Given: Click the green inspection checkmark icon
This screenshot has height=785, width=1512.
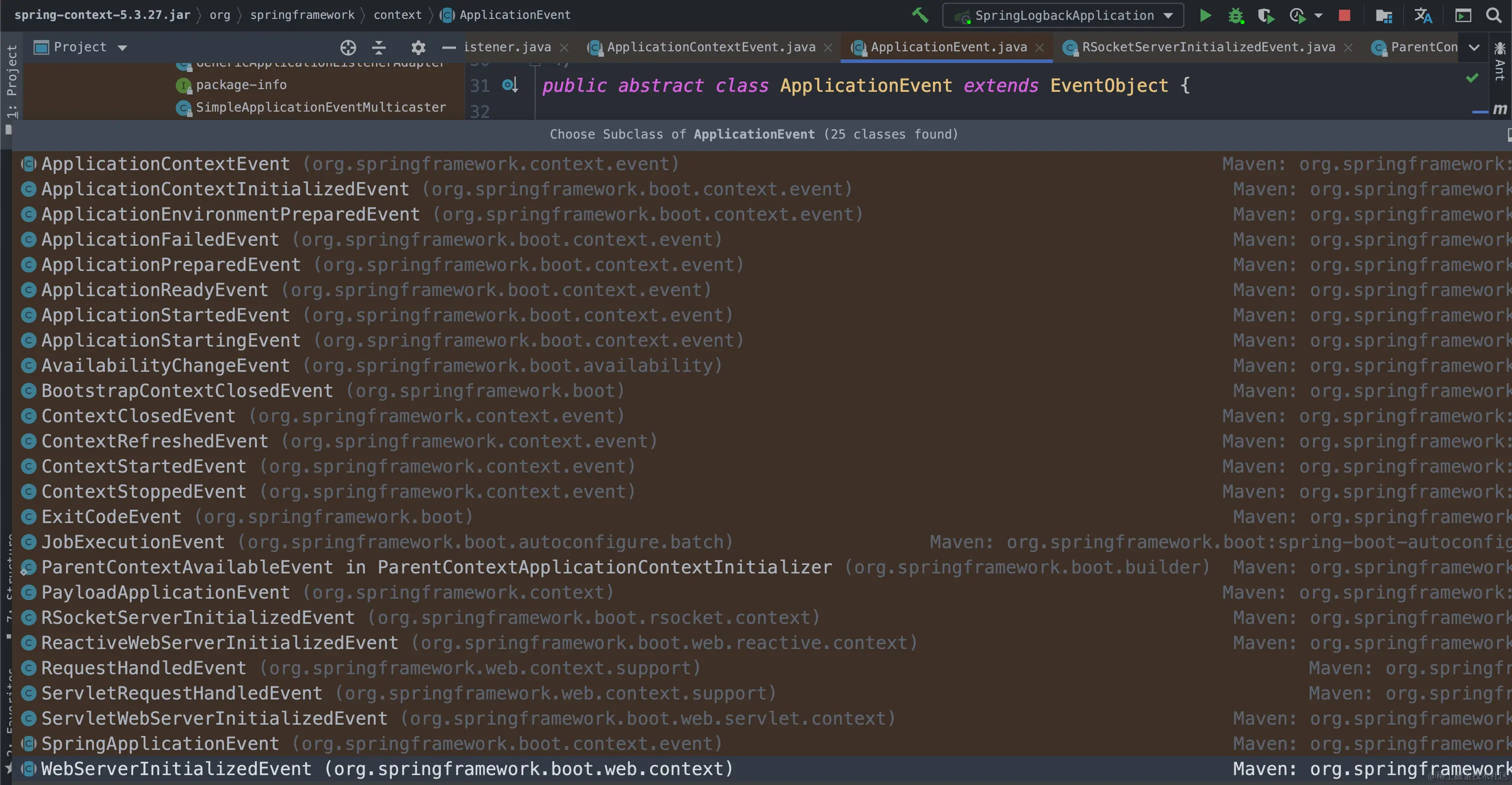Looking at the screenshot, I should tap(1472, 77).
